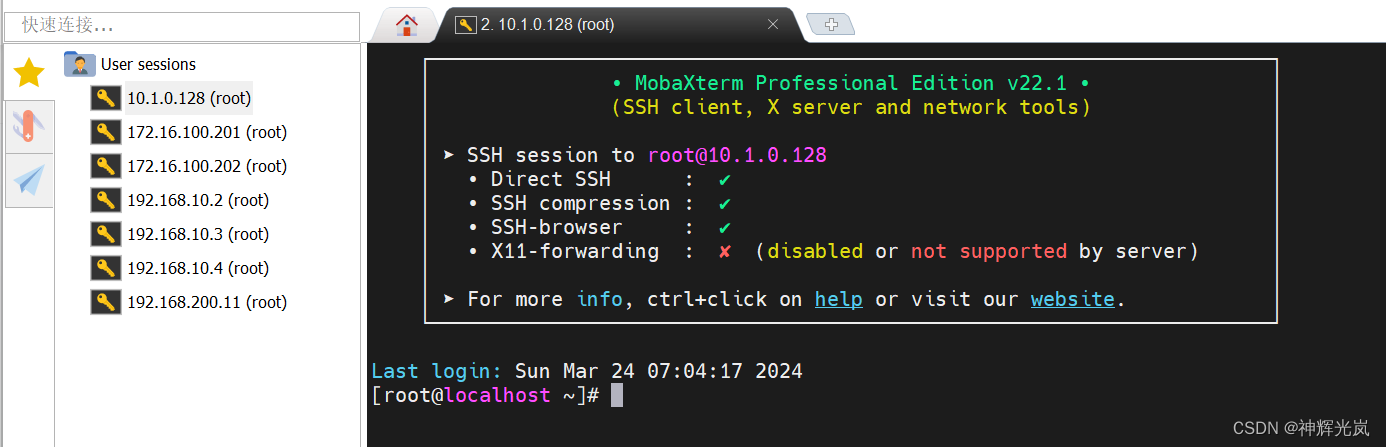The image size is (1386, 447).
Task: Click into the quick connect input field
Action: pos(181,25)
